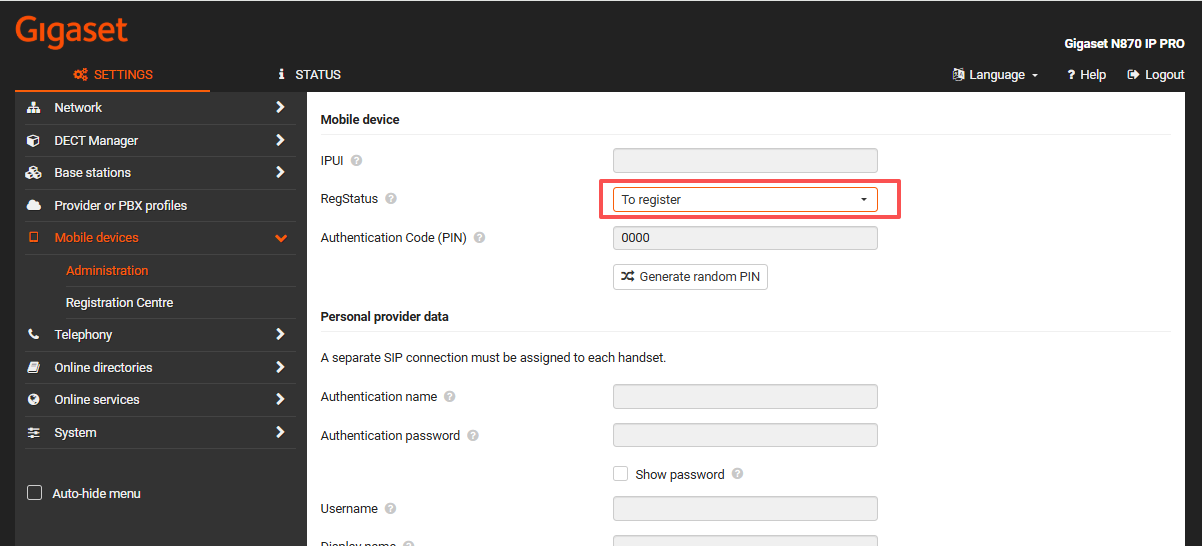The height and width of the screenshot is (546, 1202).
Task: Click the Telephony phone icon
Action: 34,335
